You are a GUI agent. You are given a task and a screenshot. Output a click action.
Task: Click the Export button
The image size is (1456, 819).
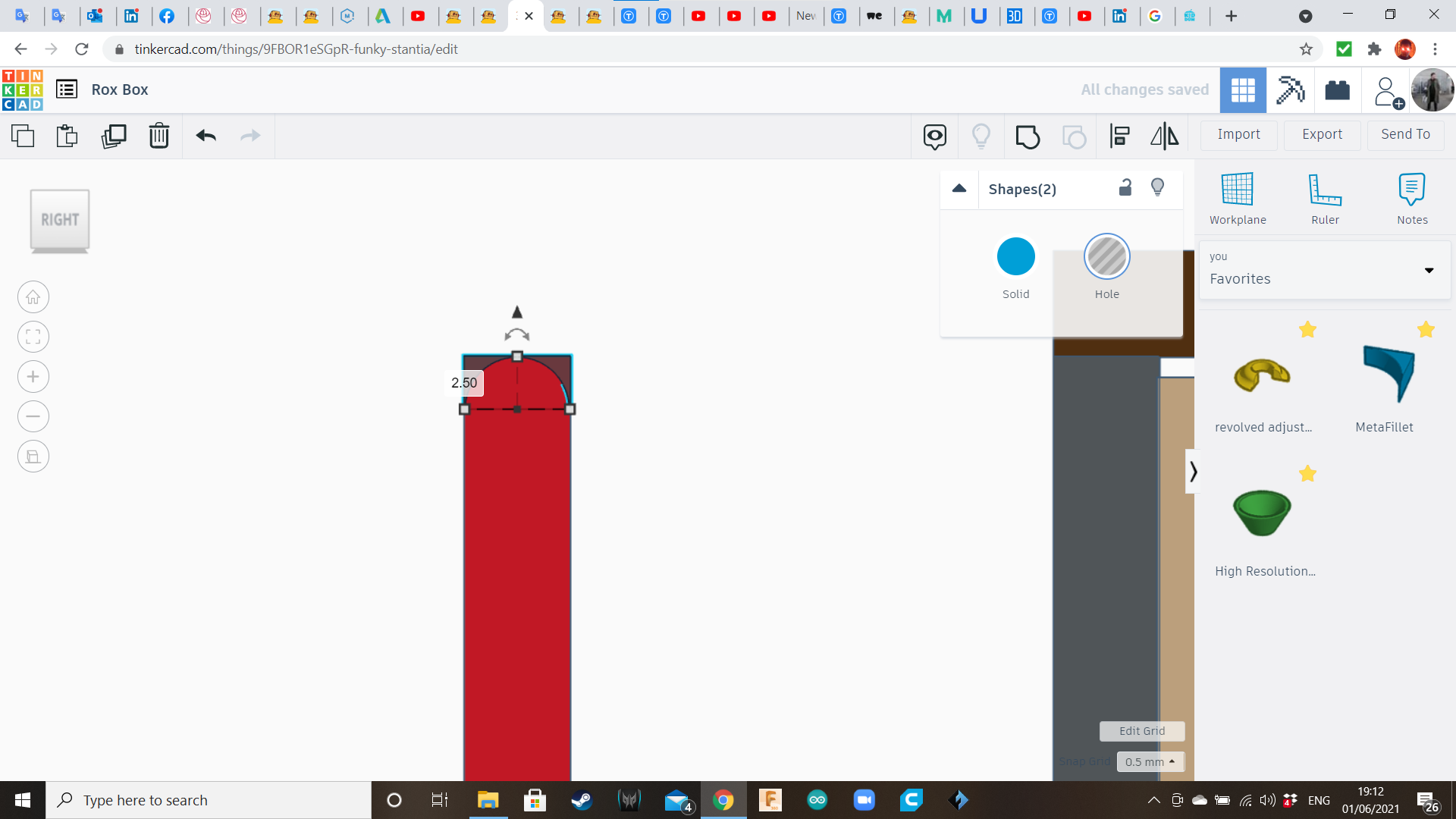[x=1322, y=135]
